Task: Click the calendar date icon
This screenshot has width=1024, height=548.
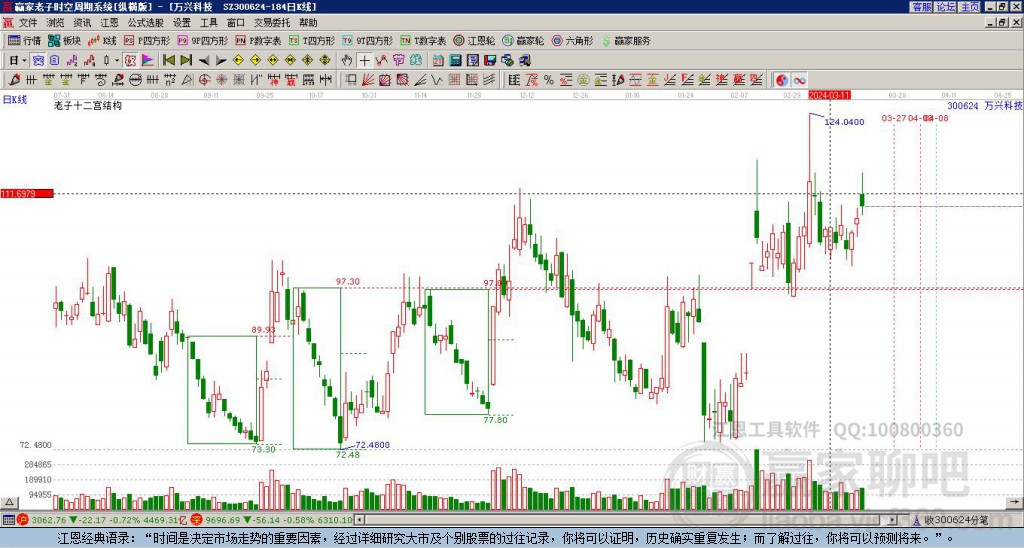Action: pyautogui.click(x=438, y=61)
